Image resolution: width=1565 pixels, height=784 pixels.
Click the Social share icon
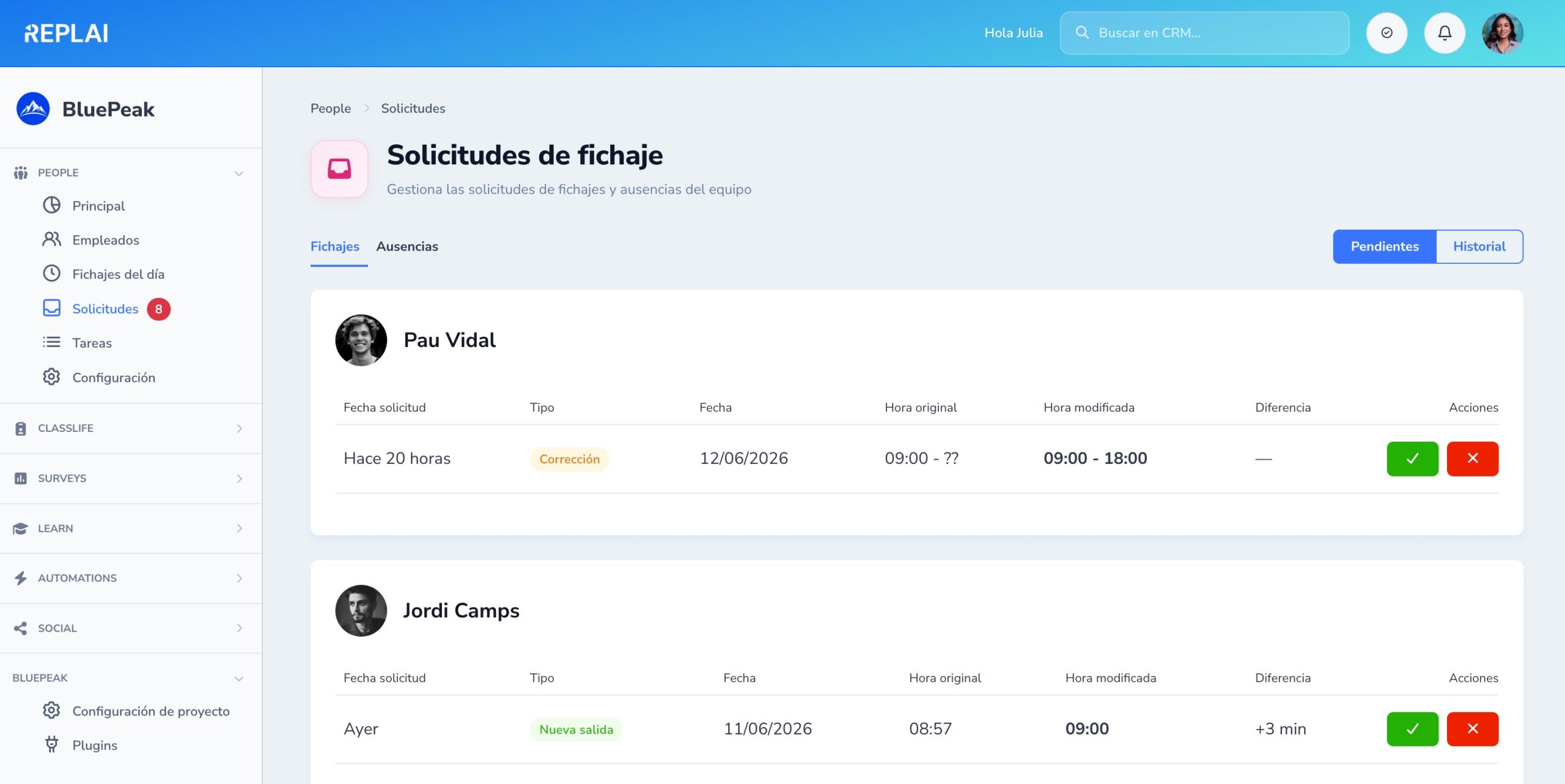tap(21, 628)
